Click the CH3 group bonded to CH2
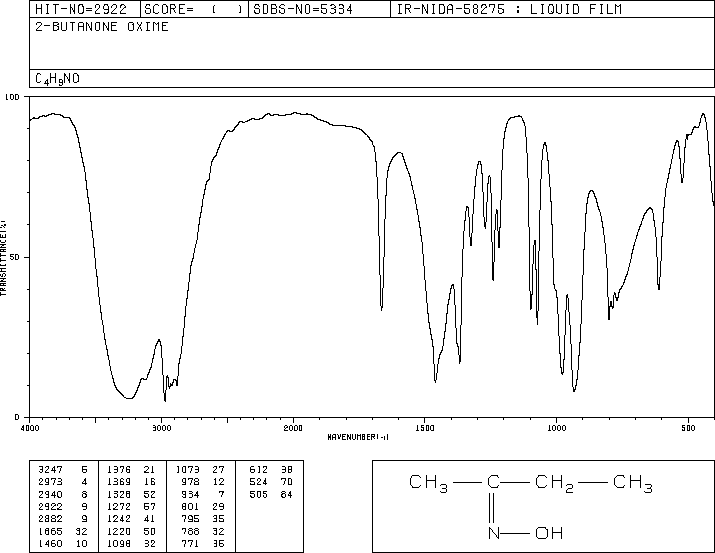Image resolution: width=715 pixels, height=553 pixels. tap(633, 483)
